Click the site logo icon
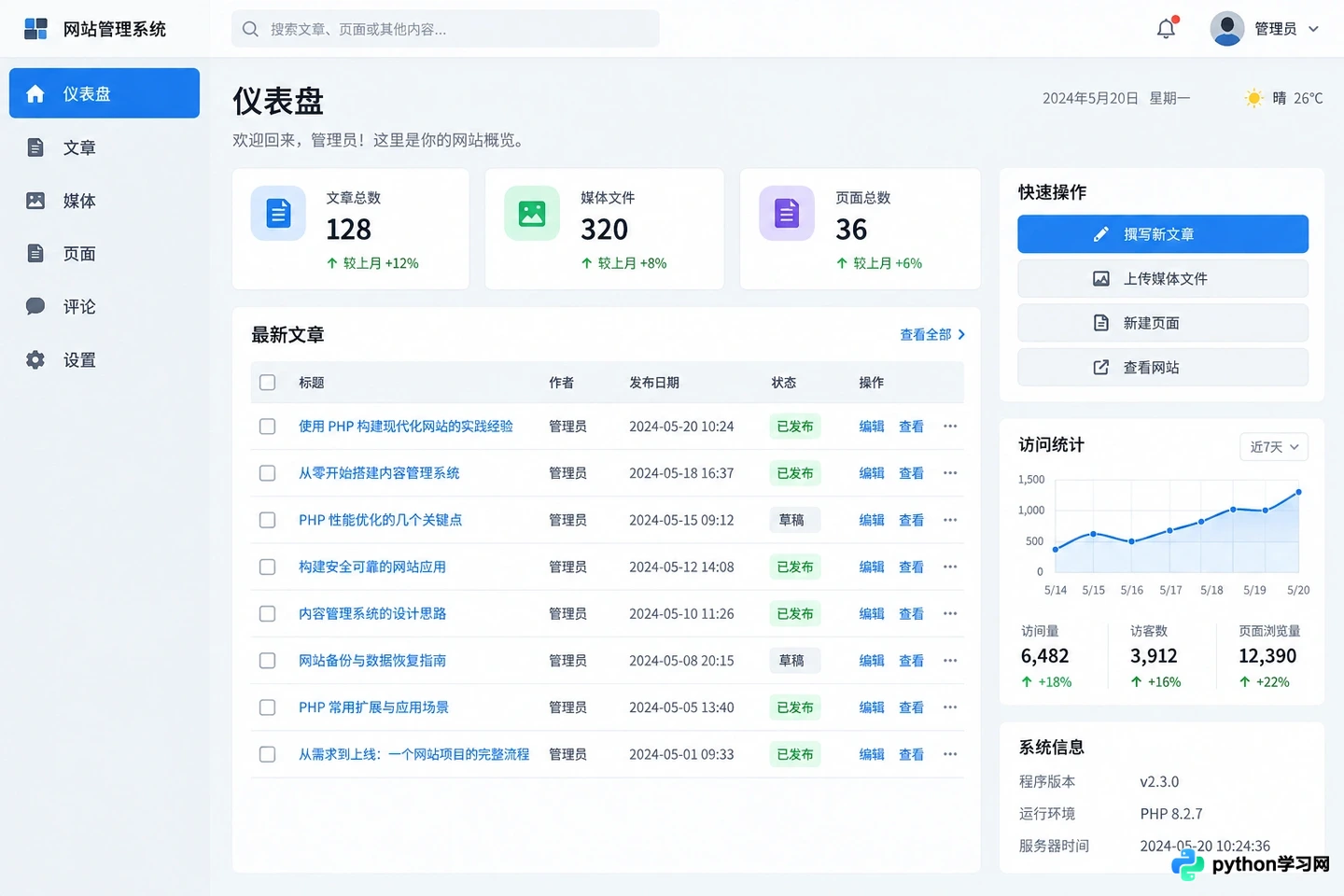Viewport: 1344px width, 896px height. coord(35,29)
